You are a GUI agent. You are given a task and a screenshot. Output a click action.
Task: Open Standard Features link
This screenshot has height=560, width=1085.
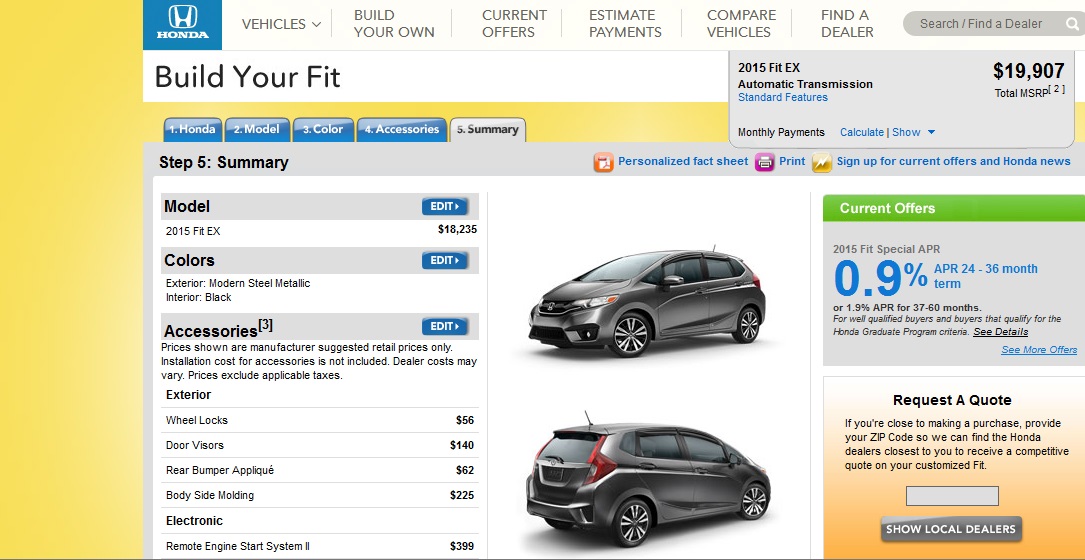click(783, 98)
